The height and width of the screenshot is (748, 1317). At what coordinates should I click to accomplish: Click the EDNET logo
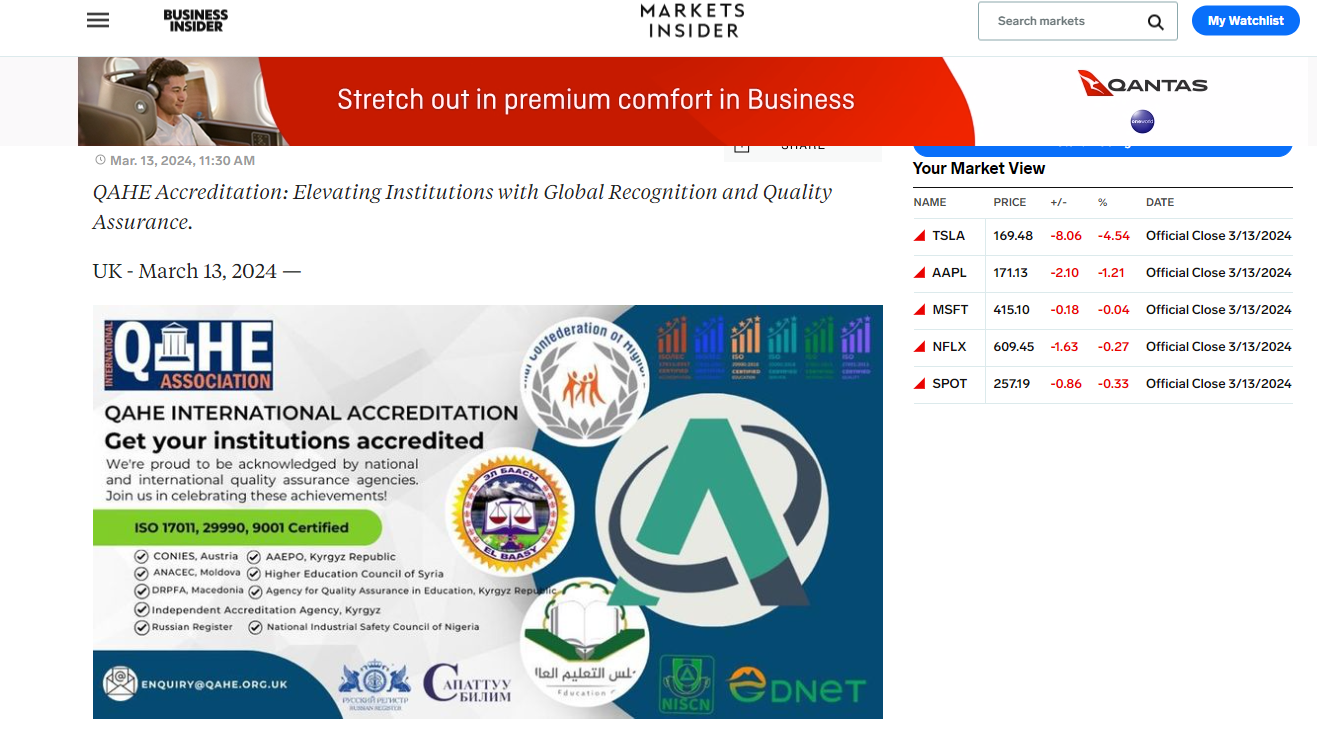tap(797, 687)
